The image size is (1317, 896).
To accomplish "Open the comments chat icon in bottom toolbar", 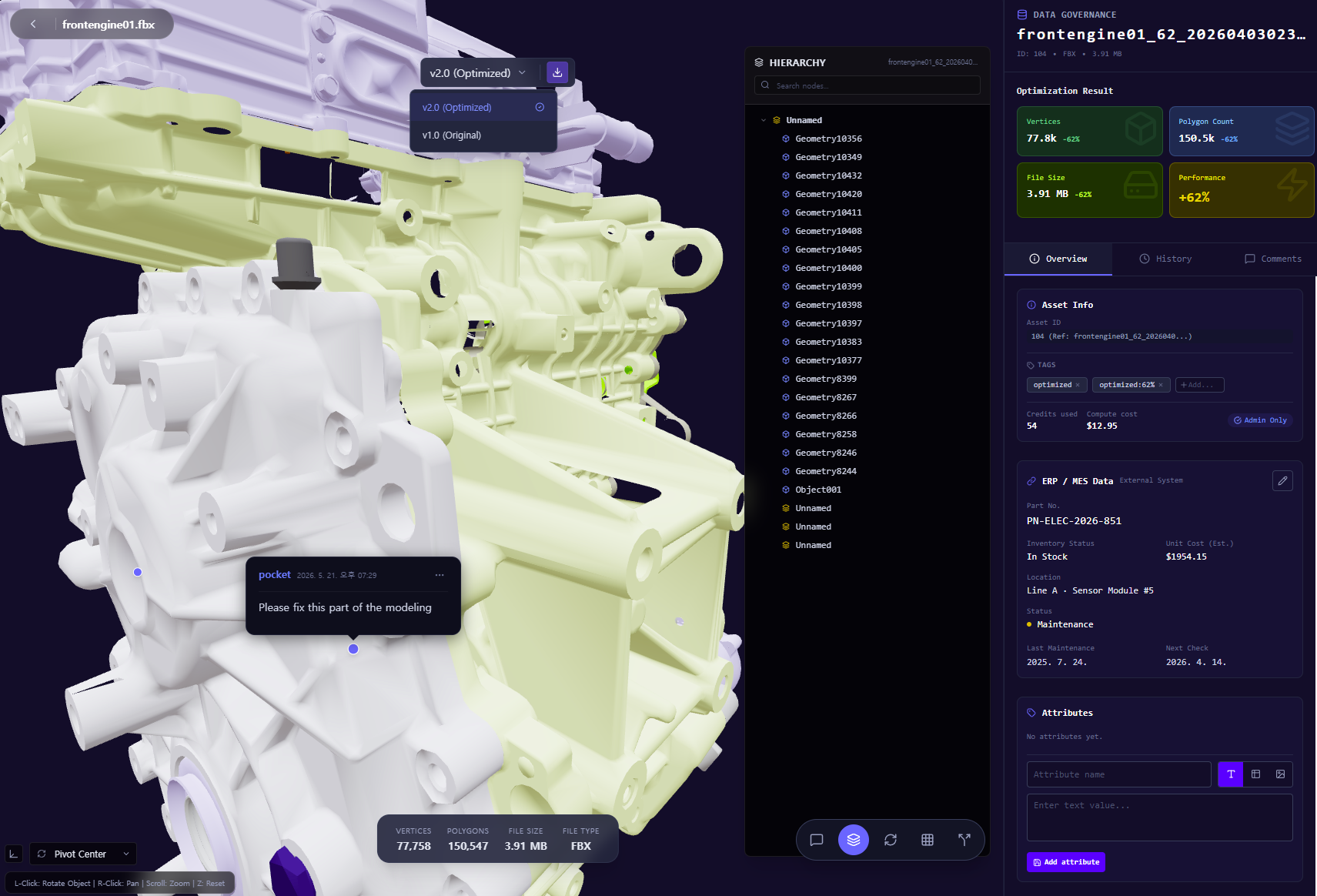I will [817, 840].
